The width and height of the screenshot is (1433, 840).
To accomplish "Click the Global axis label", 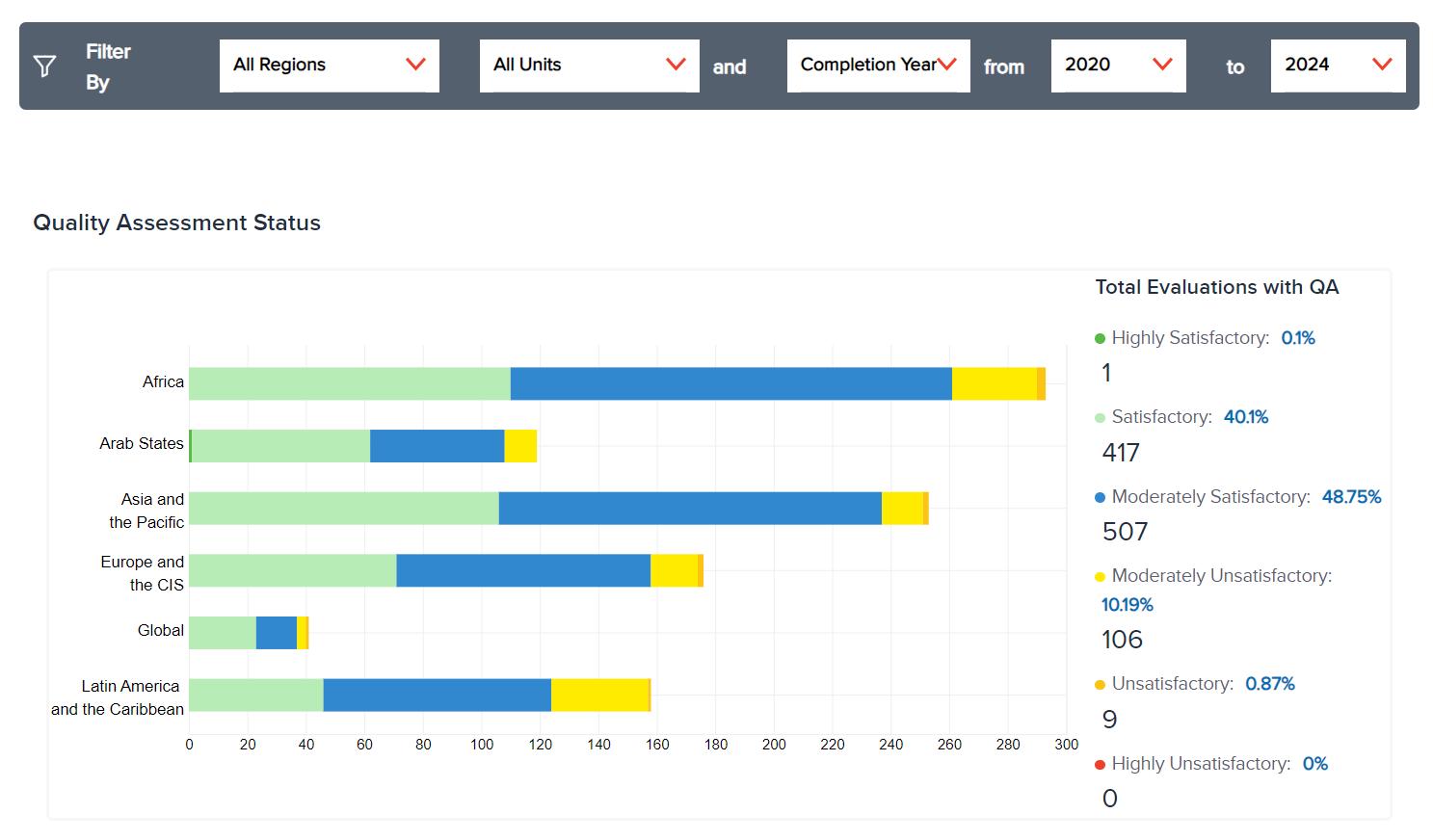I will [x=161, y=631].
